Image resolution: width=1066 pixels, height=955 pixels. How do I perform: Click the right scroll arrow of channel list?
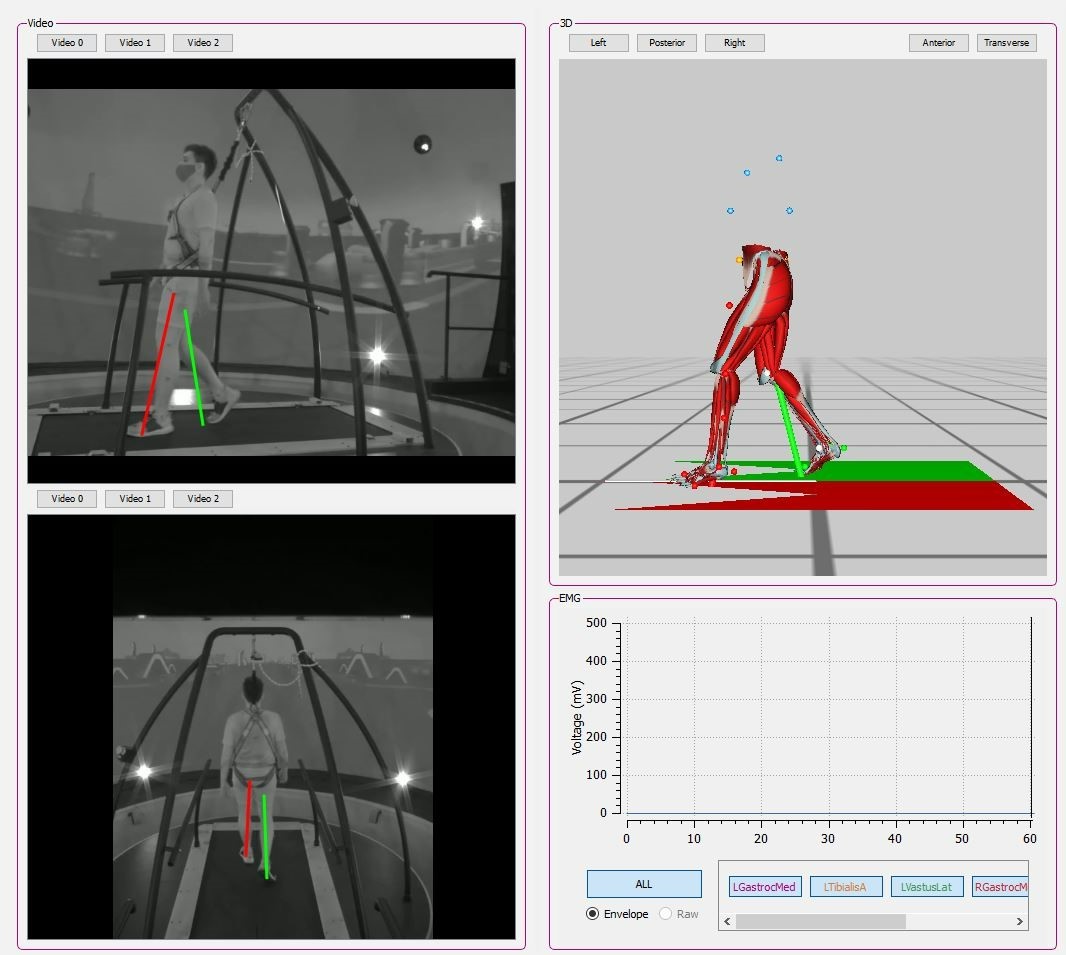1020,922
